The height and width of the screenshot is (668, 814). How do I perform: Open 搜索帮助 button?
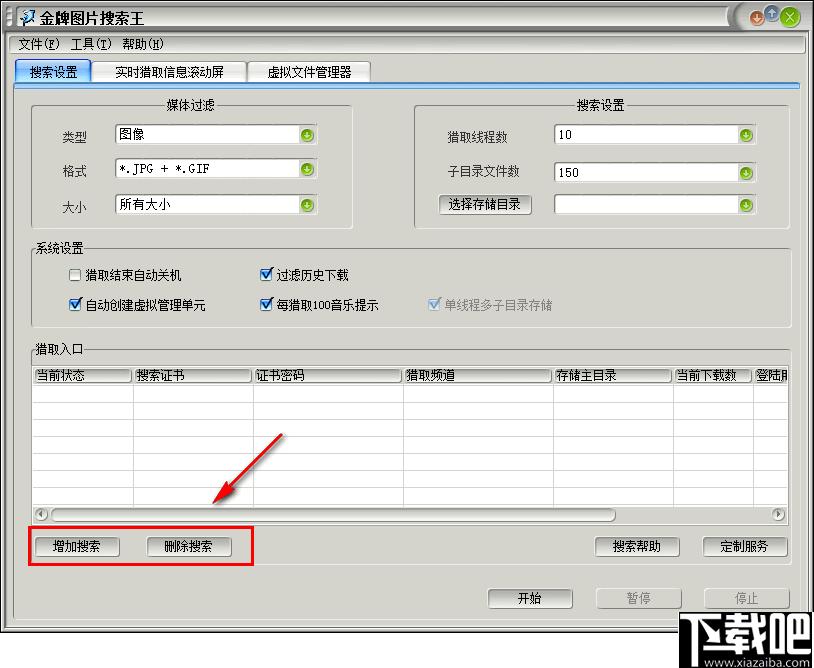click(637, 547)
